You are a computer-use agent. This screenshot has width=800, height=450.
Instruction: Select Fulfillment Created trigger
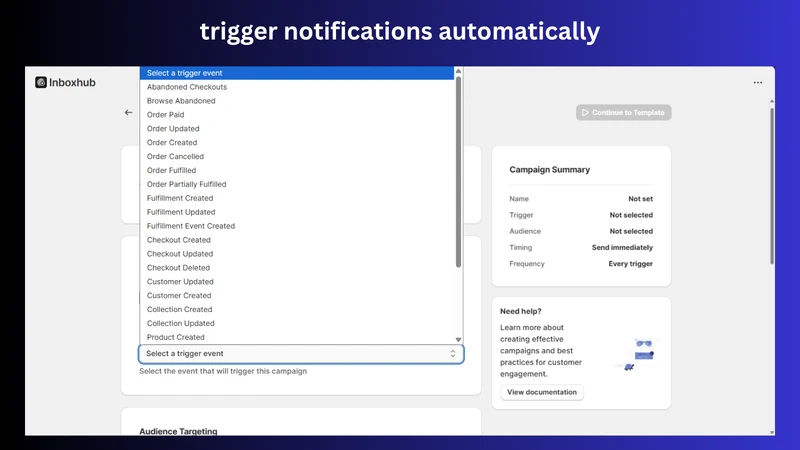297,198
